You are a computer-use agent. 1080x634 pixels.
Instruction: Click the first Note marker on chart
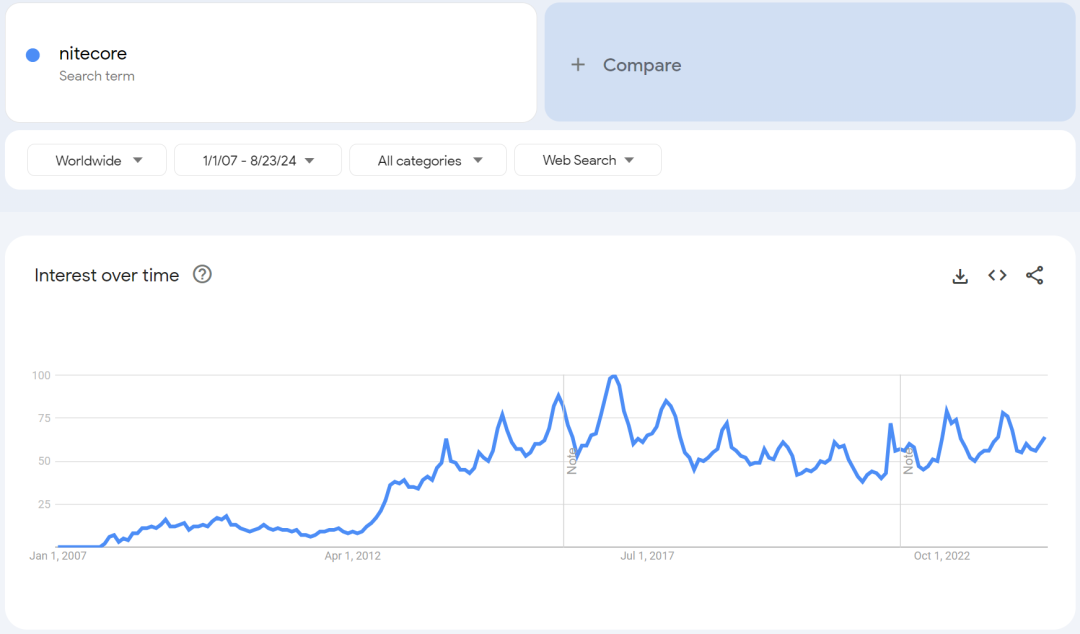pyautogui.click(x=572, y=461)
